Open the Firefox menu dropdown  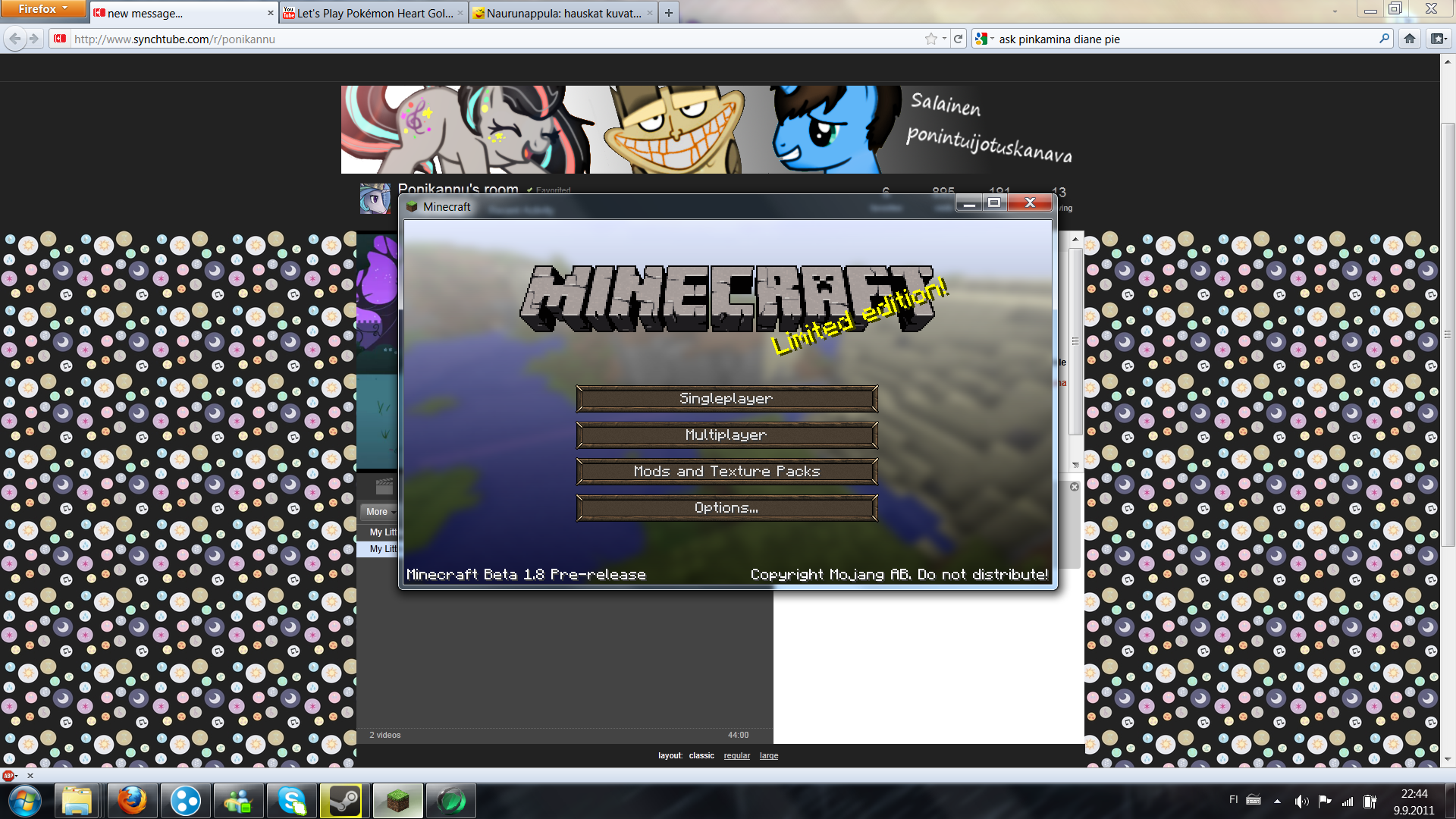pos(43,9)
